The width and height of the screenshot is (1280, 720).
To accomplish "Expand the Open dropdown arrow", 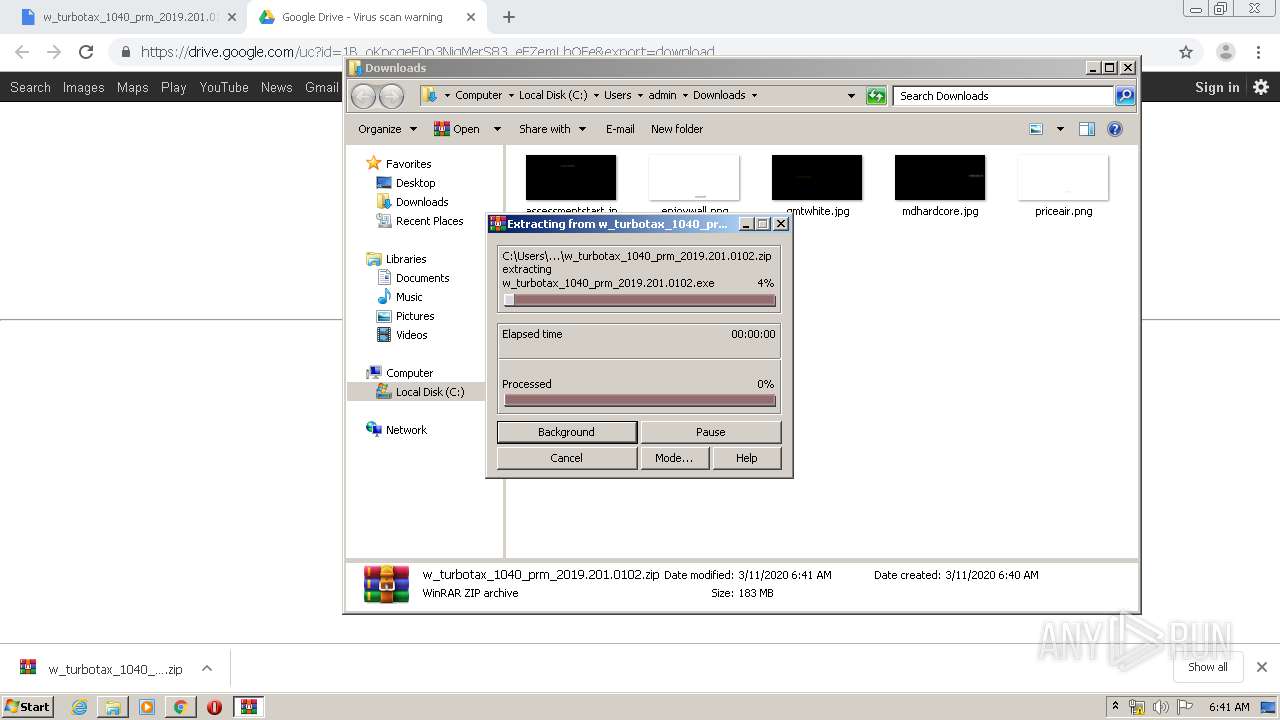I will tap(495, 129).
